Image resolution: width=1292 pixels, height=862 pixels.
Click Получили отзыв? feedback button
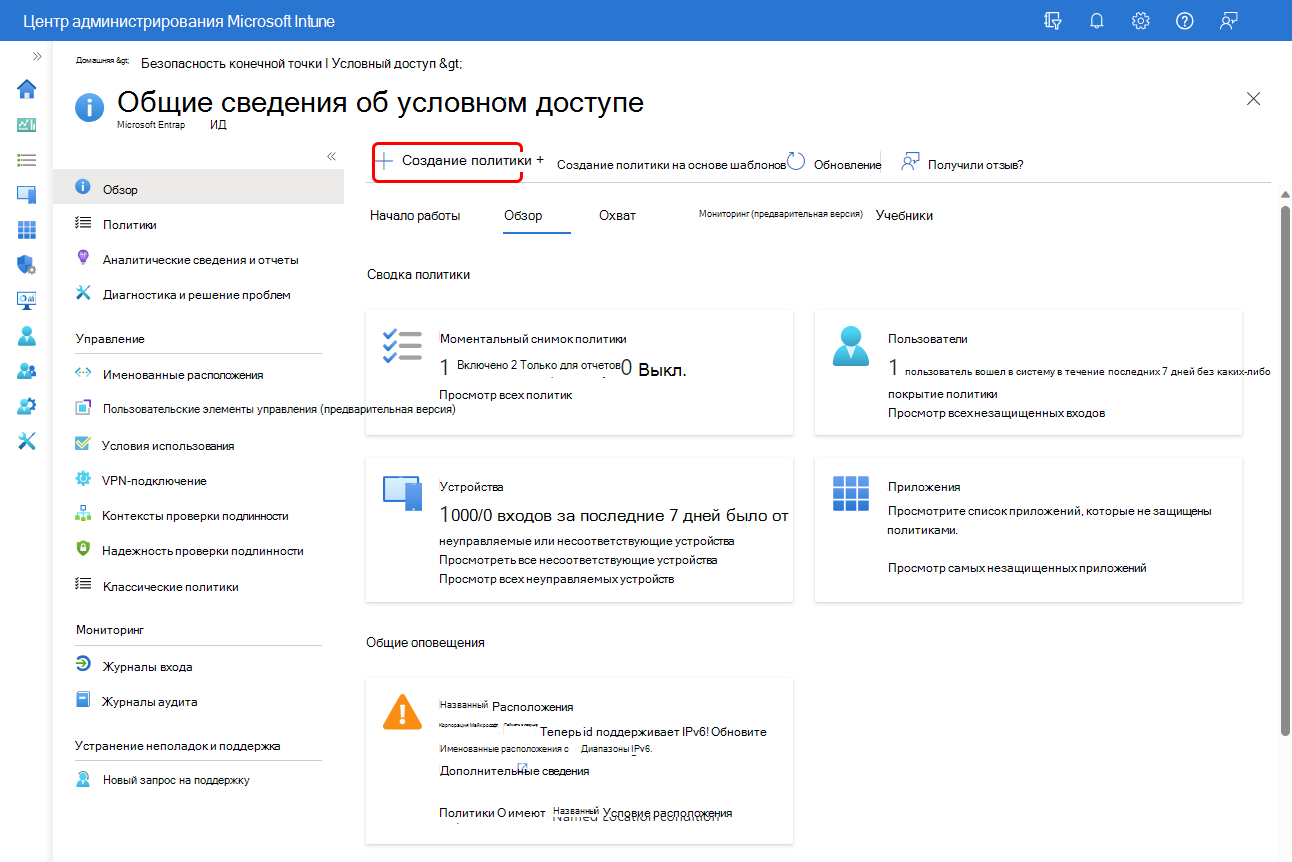click(x=962, y=163)
